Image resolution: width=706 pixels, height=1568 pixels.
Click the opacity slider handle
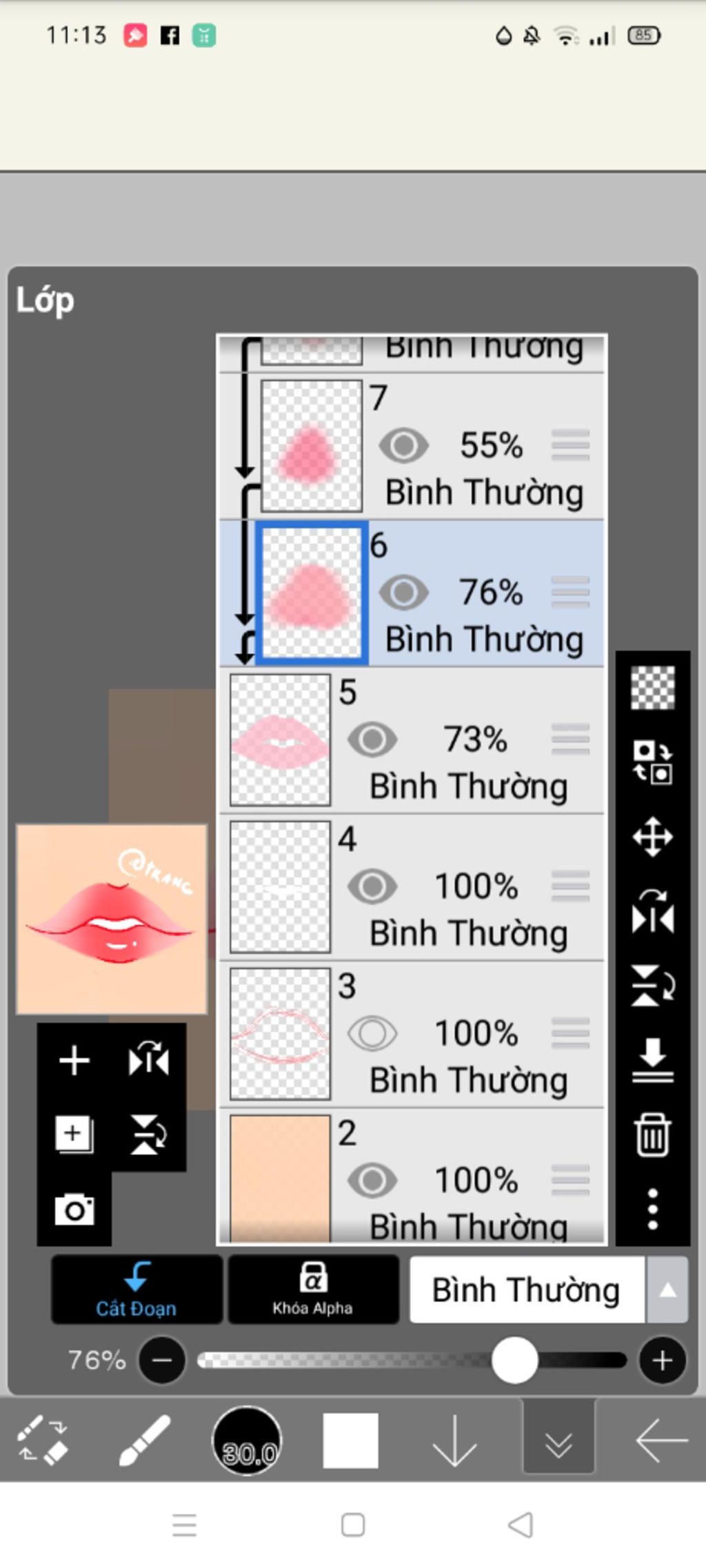click(514, 1360)
